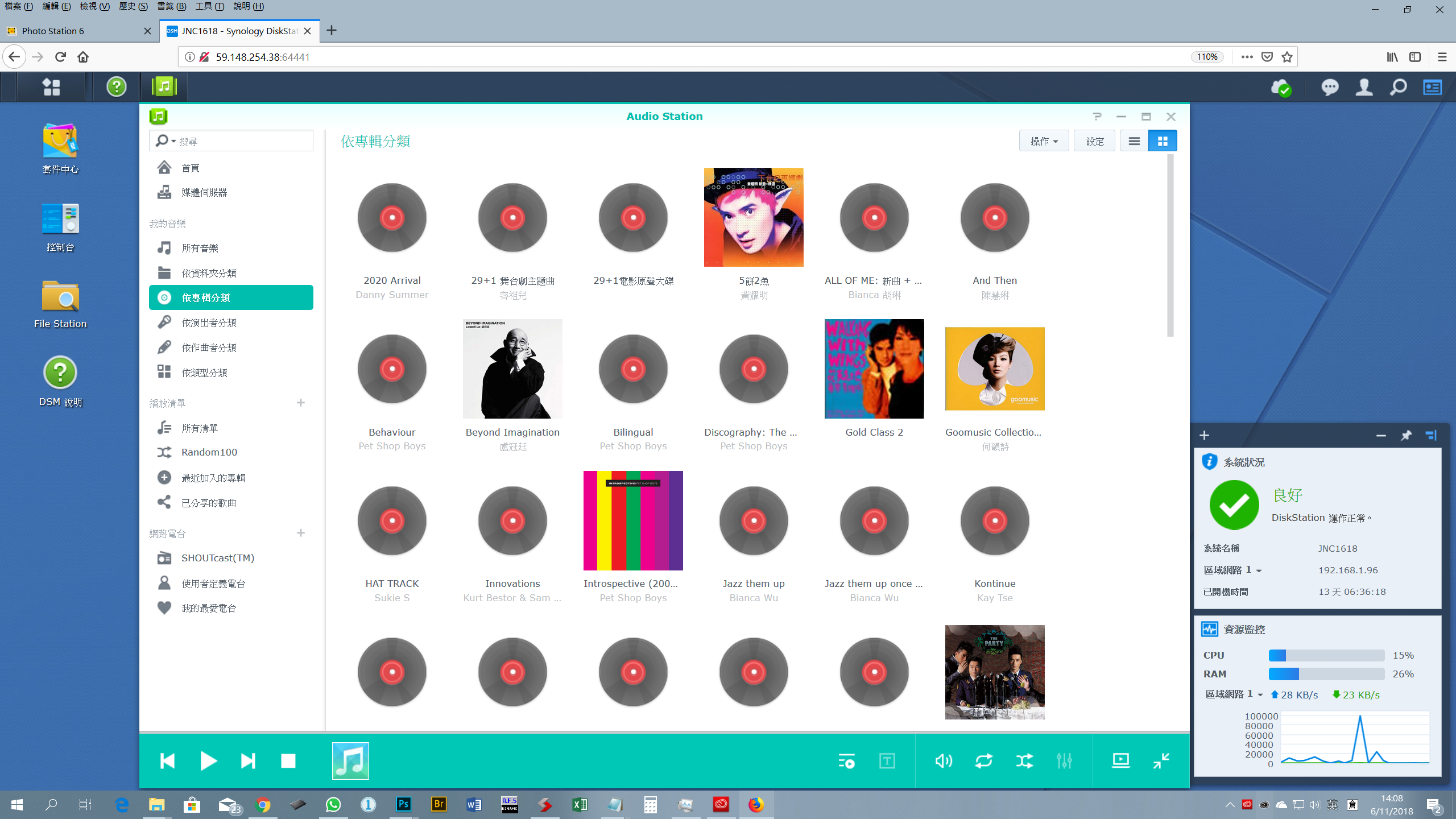This screenshot has height=819, width=1456.
Task: Show lyrics panel icon
Action: (x=887, y=761)
